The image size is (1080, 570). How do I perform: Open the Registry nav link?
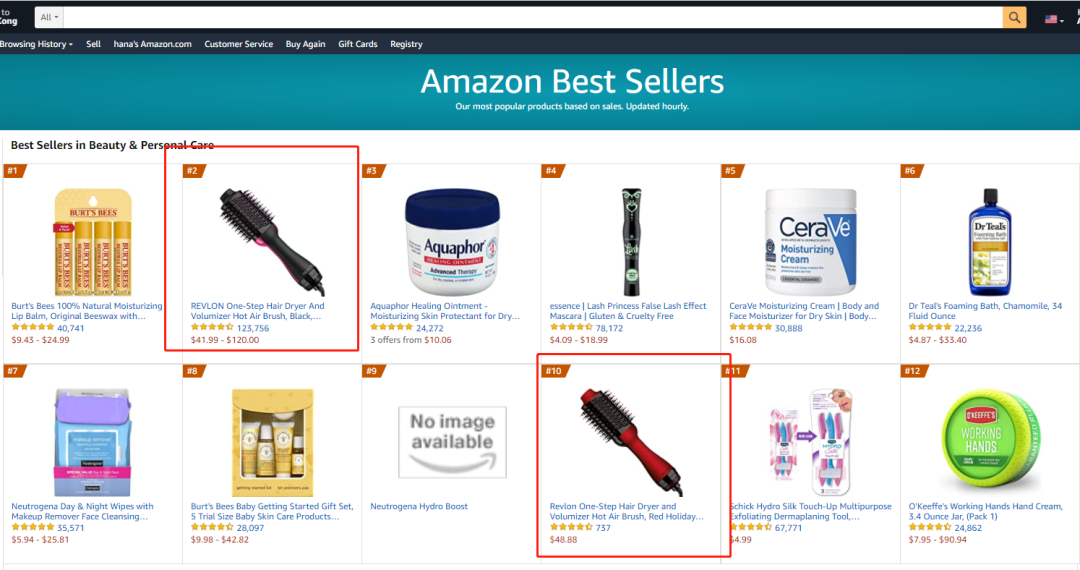point(406,44)
